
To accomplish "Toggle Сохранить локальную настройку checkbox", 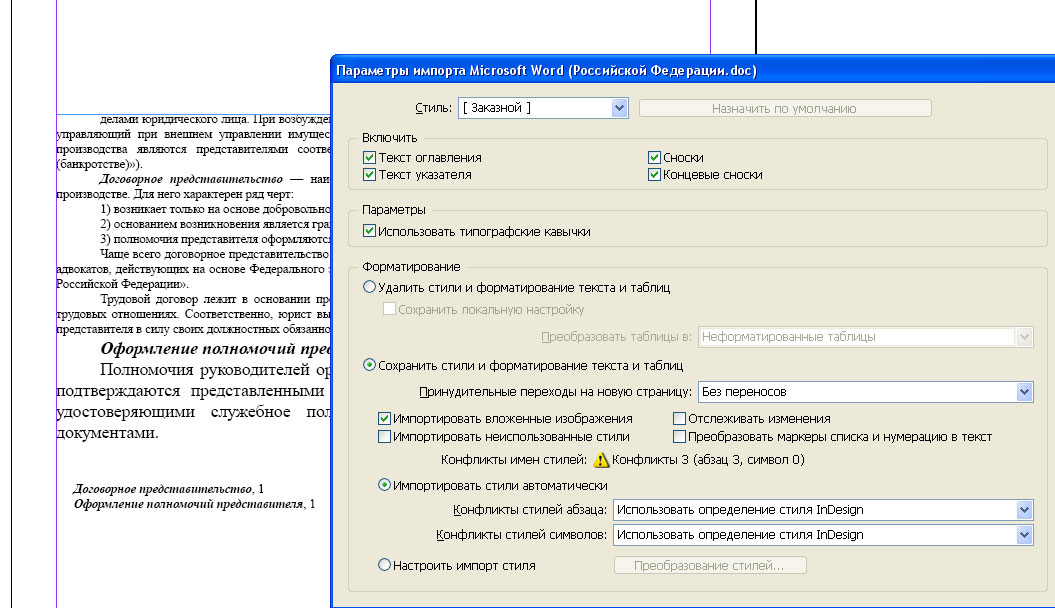I will pos(389,309).
